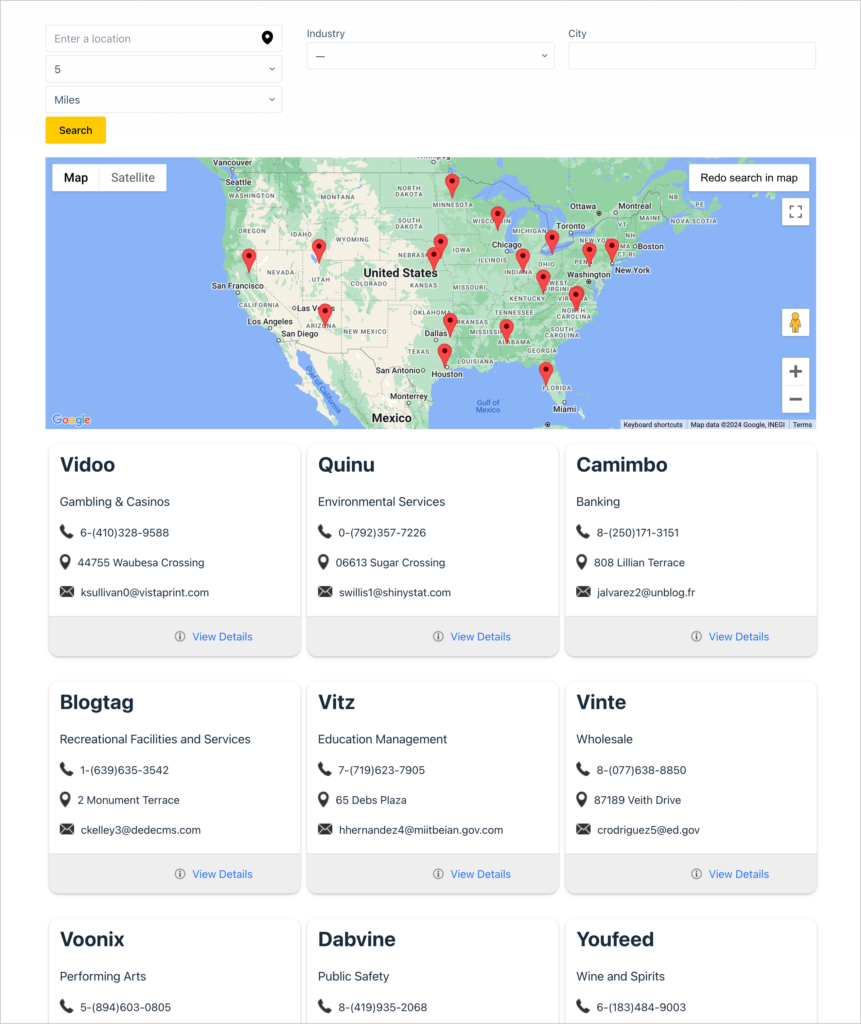Click the map marker in Wisconsin

497,218
